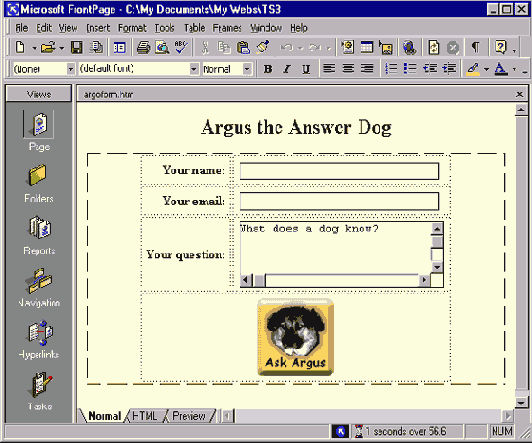The image size is (532, 443).
Task: Expand the font size dropdown showing Normal
Action: [247, 69]
